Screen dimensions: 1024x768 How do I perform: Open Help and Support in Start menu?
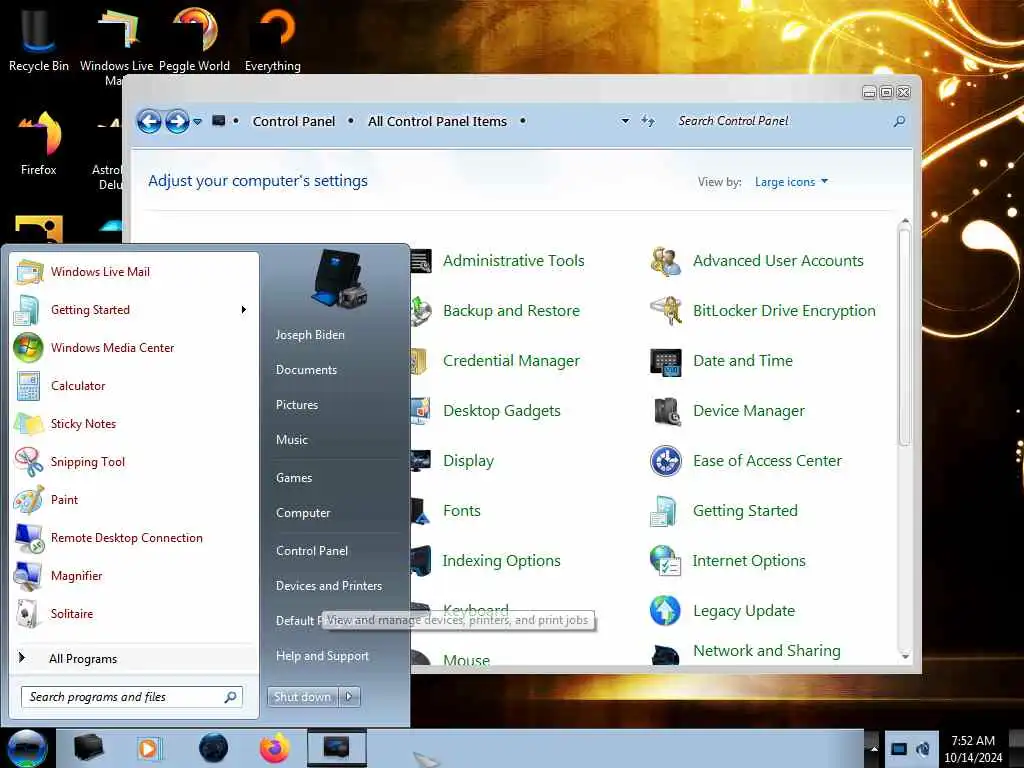[323, 656]
